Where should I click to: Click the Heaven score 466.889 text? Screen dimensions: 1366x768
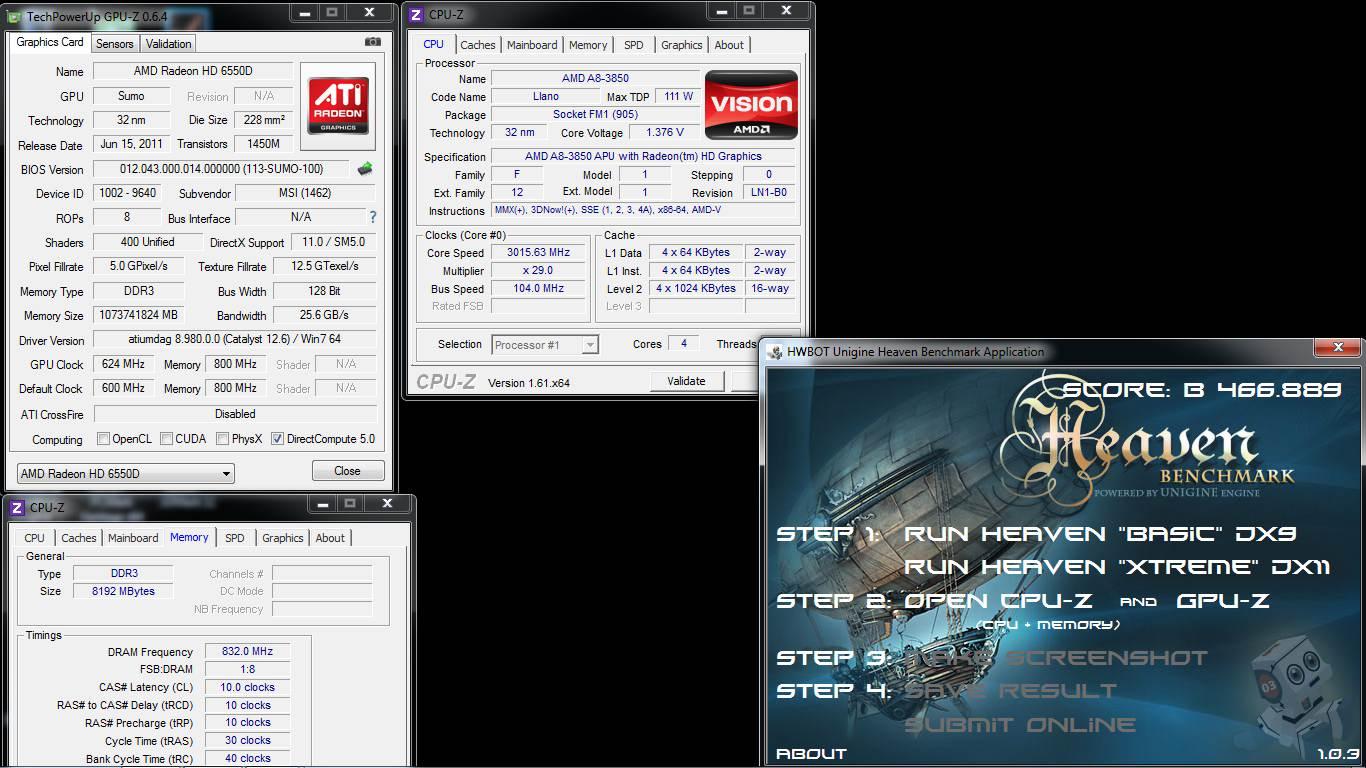(x=1202, y=390)
